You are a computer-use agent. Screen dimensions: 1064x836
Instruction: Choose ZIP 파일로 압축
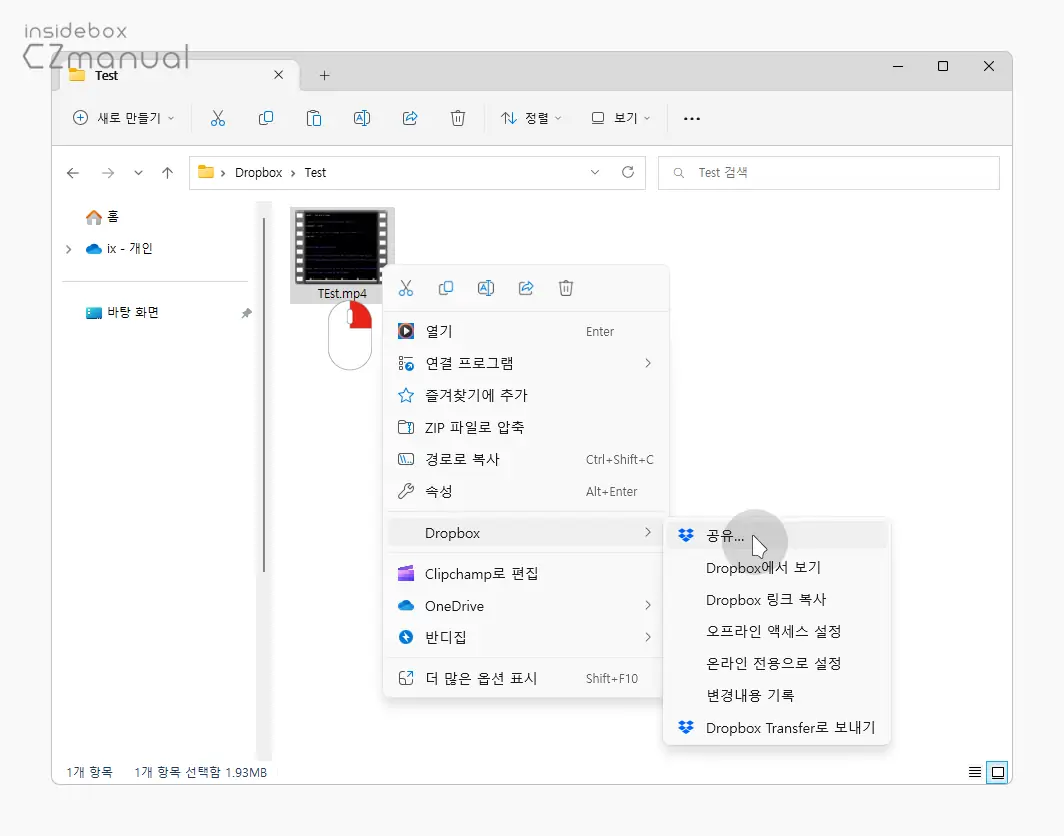[x=526, y=427]
